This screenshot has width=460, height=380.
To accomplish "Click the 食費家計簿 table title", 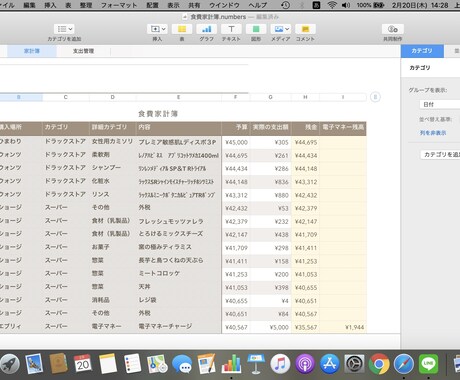I will [x=158, y=114].
